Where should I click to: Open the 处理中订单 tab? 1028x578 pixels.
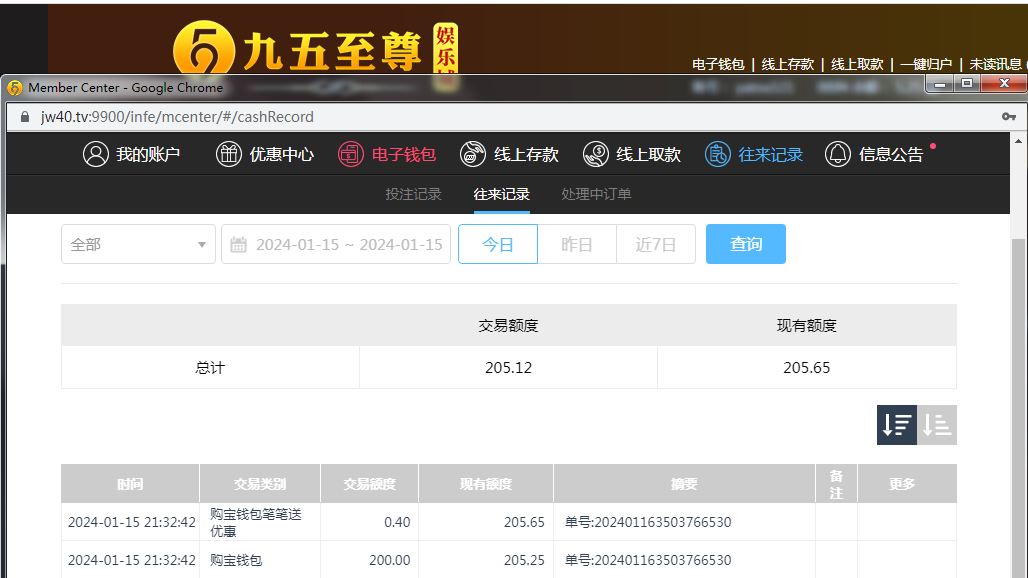[596, 194]
